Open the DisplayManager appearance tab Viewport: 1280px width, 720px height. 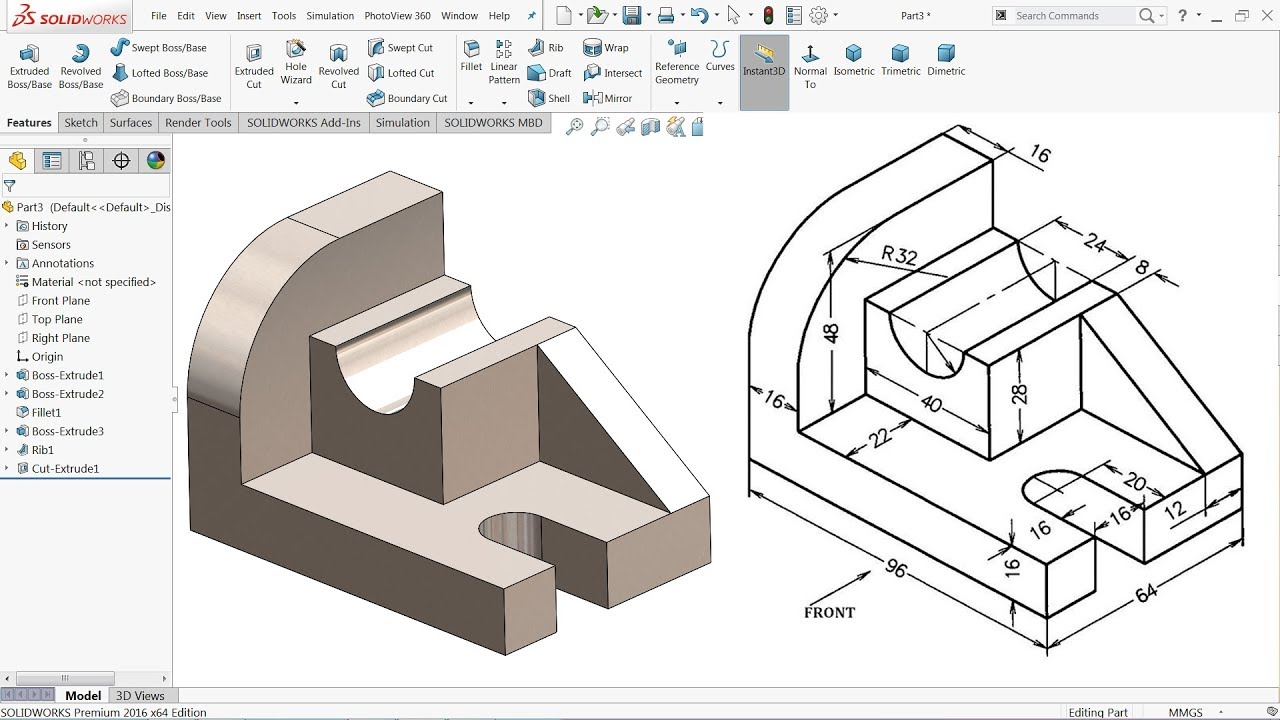click(155, 161)
